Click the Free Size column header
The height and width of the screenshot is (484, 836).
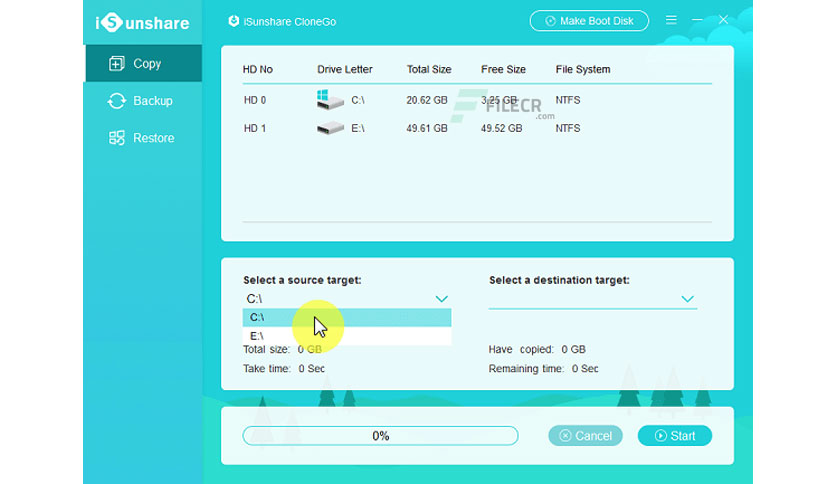(x=503, y=69)
